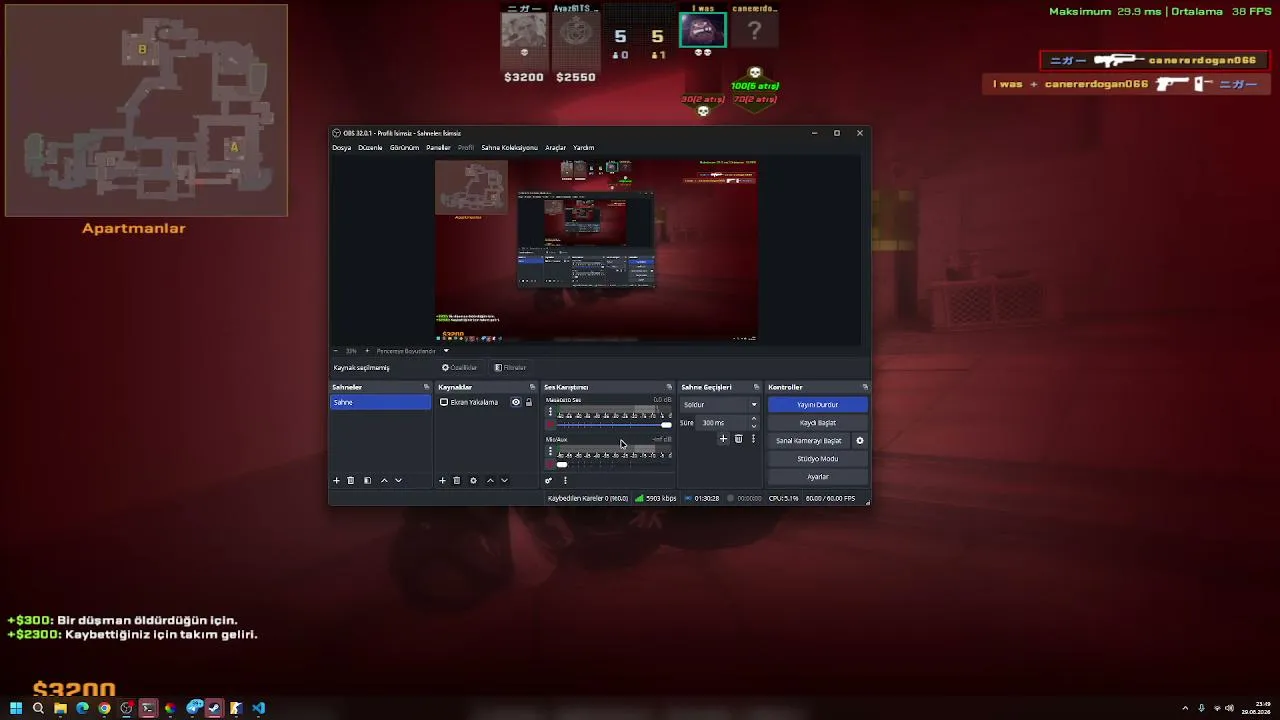Open virtual camera settings gear
The image size is (1280, 720).
[859, 441]
